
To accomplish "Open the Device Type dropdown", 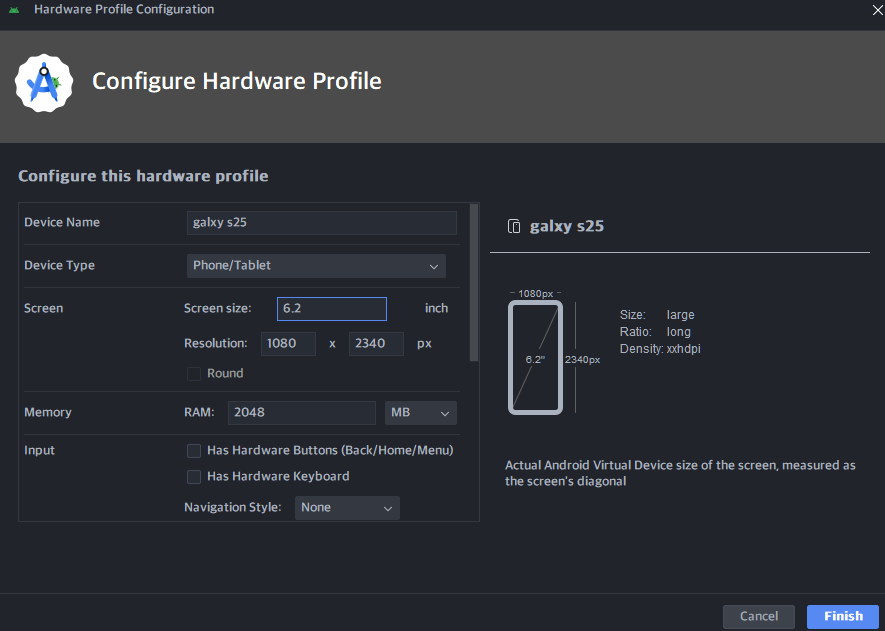I will [x=316, y=266].
